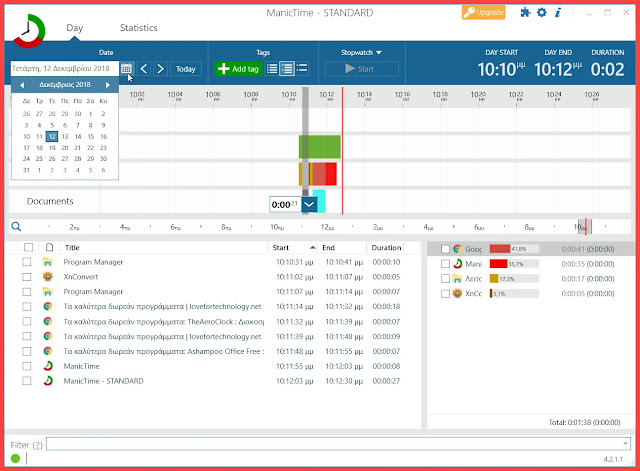
Task: Select first tag list view icon
Action: click(272, 69)
